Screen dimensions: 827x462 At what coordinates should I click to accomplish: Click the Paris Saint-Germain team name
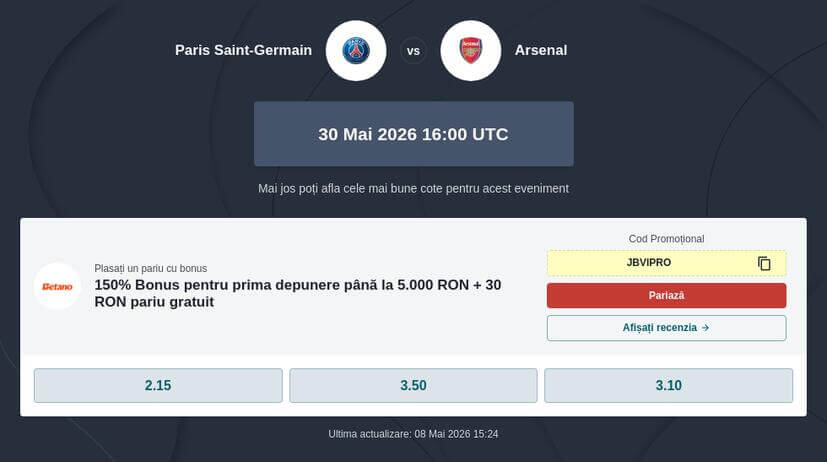[243, 50]
